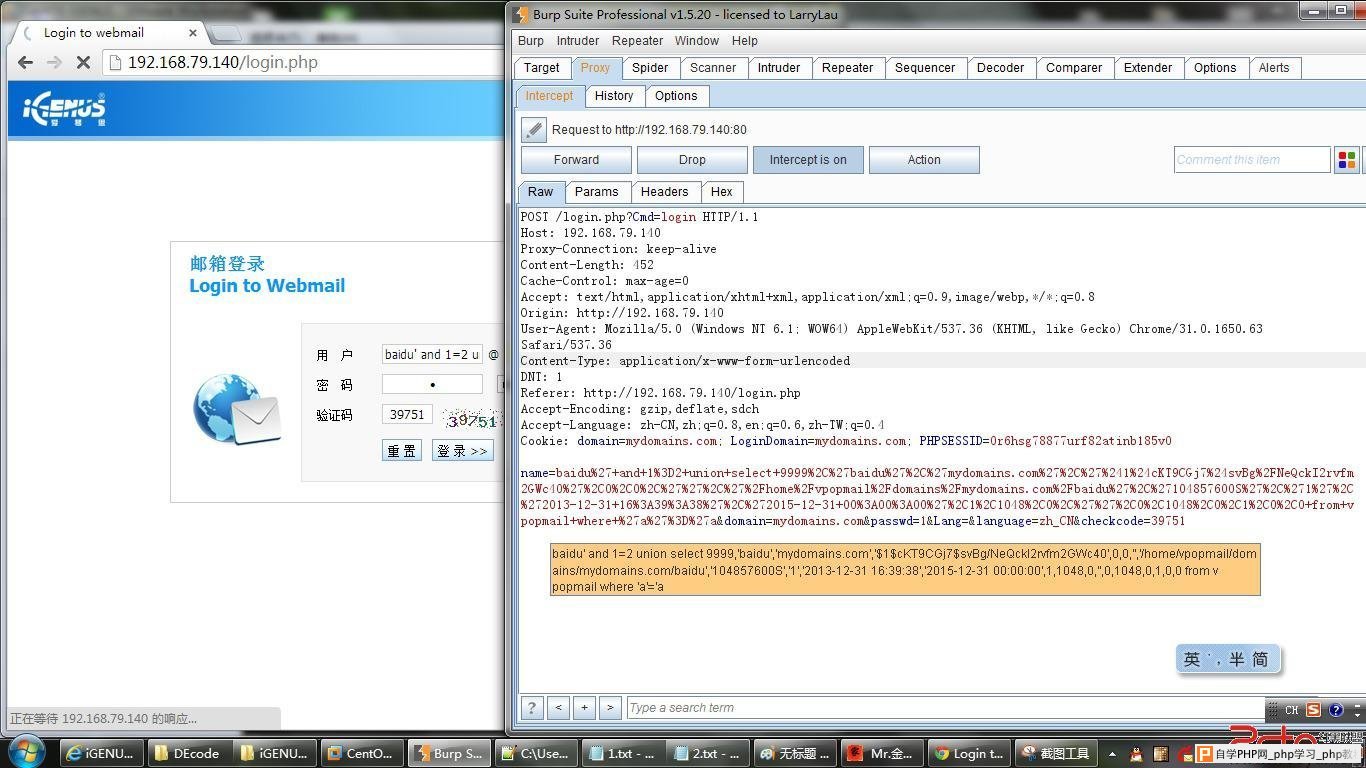1366x768 pixels.
Task: Click the iGENUS logo in the webmail header
Action: pyautogui.click(x=64, y=108)
